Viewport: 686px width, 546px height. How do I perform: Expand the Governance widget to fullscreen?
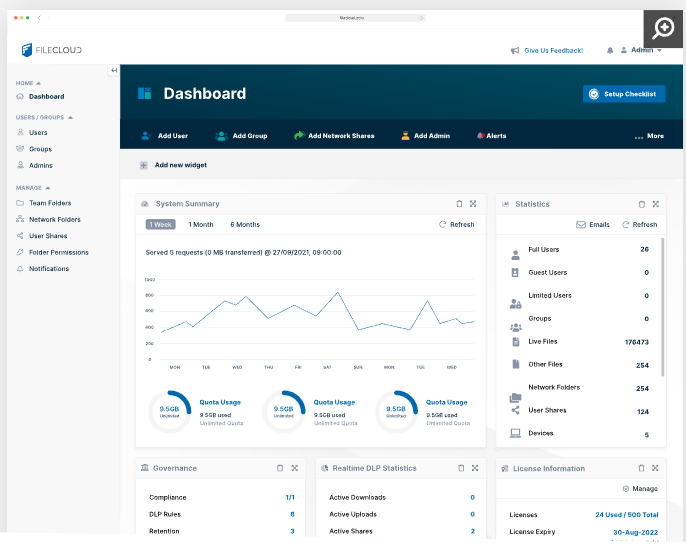tap(295, 468)
